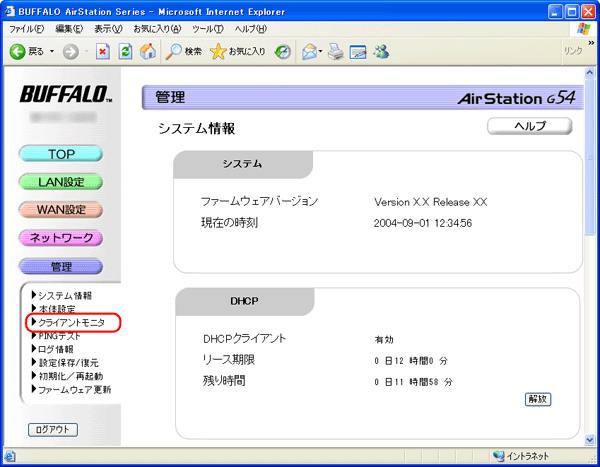Screen dimensions: 600x467
Task: Click the IE page icon in status bar
Action: click(10, 456)
